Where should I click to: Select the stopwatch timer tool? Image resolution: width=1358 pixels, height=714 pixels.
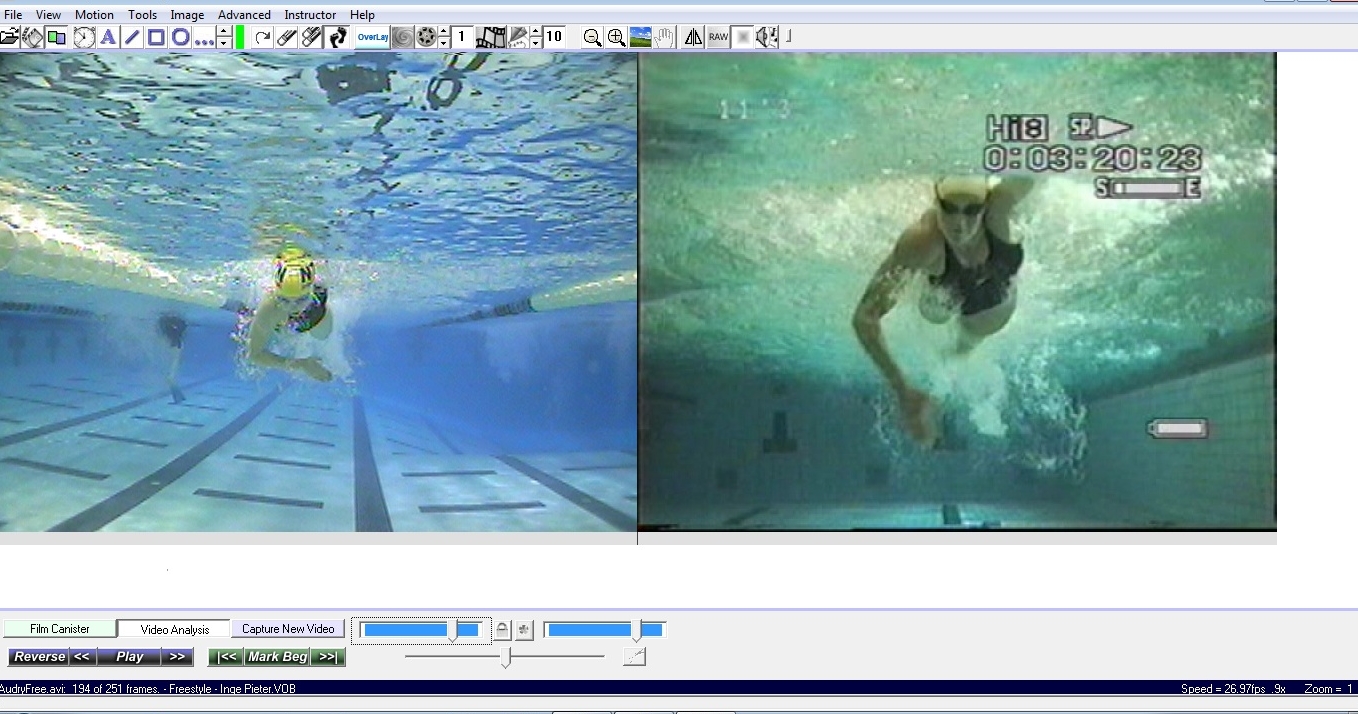(84, 38)
